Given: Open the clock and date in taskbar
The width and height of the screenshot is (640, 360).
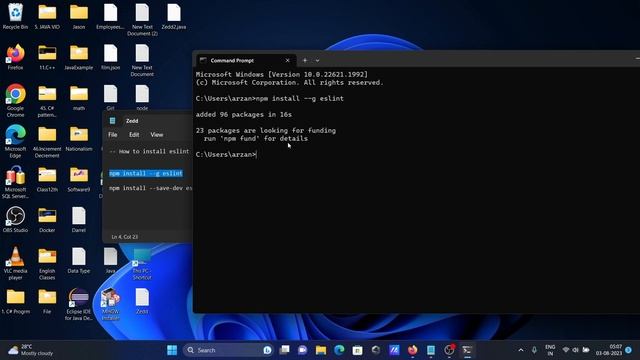Looking at the screenshot, I should tap(609, 350).
